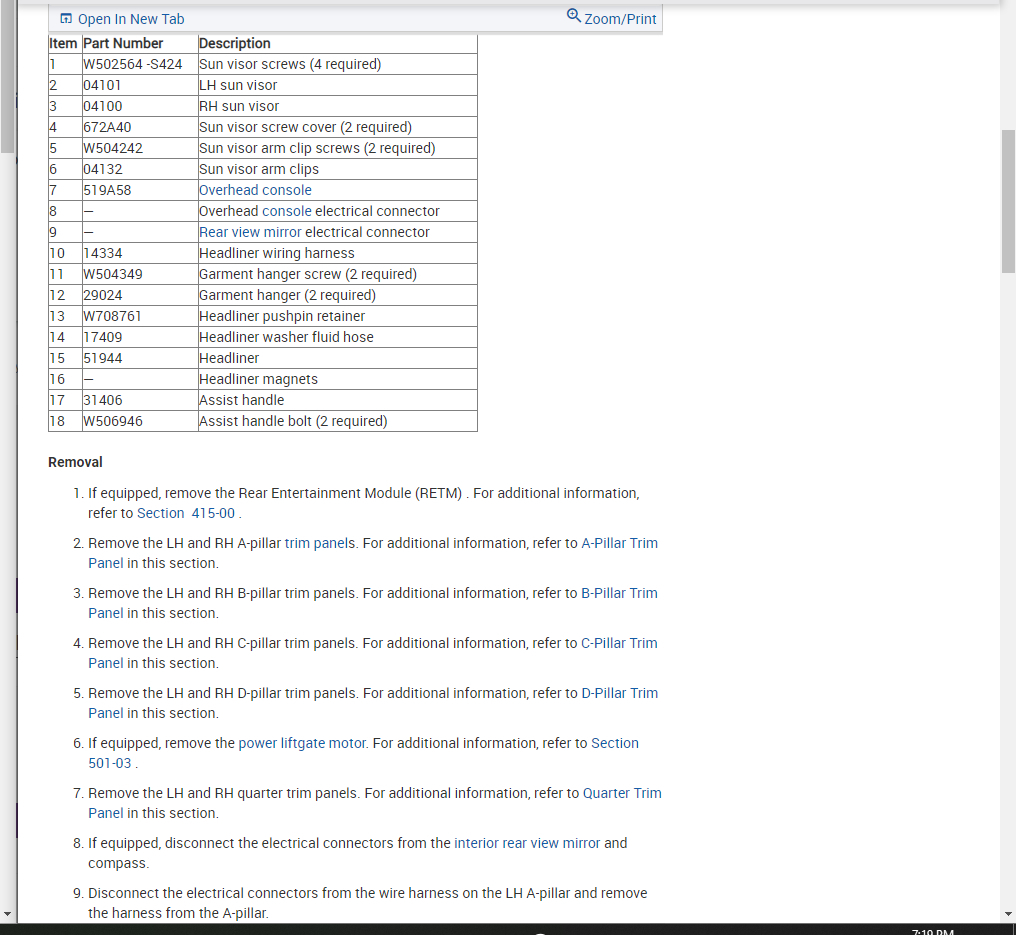1016x935 pixels.
Task: Click the Zoom/Print magnifier icon
Action: pos(573,16)
